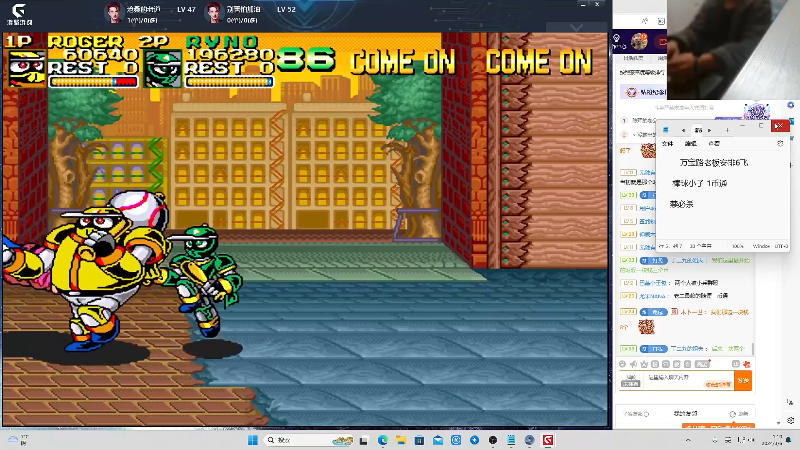Click the first player's avatar in header
800x450 pixels.
coord(113,13)
